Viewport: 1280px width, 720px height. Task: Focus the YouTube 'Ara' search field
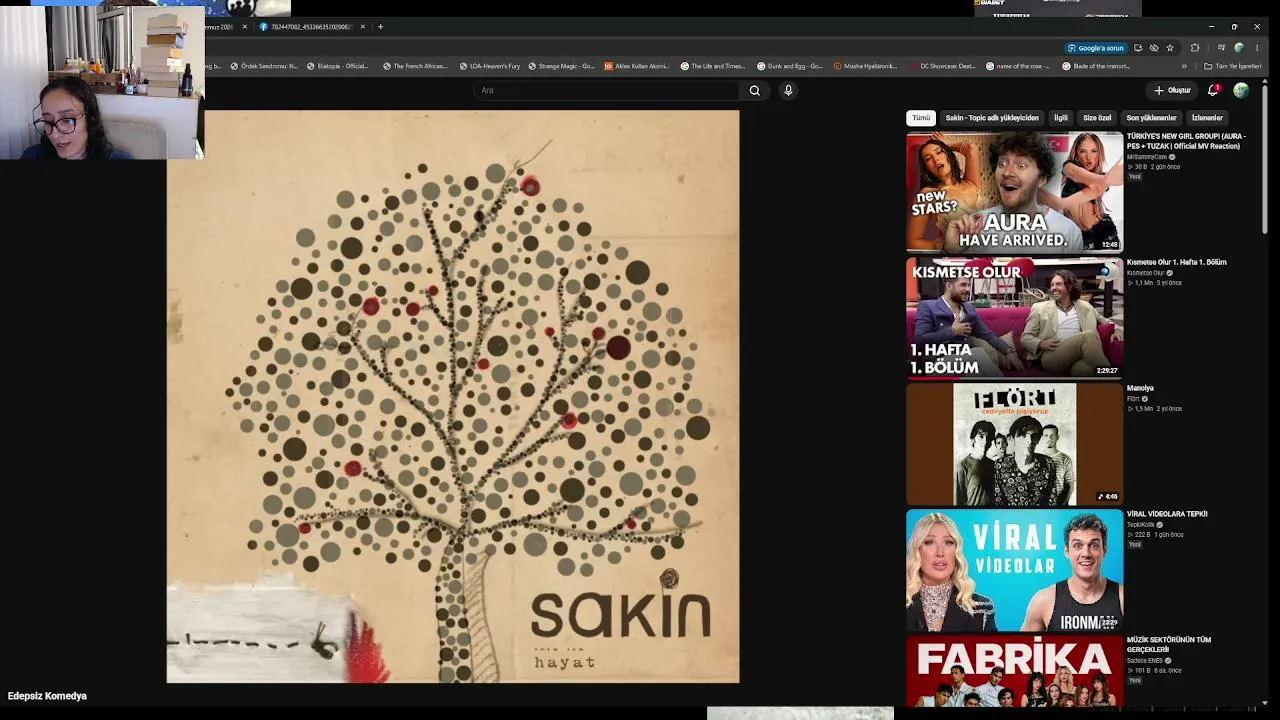(605, 90)
